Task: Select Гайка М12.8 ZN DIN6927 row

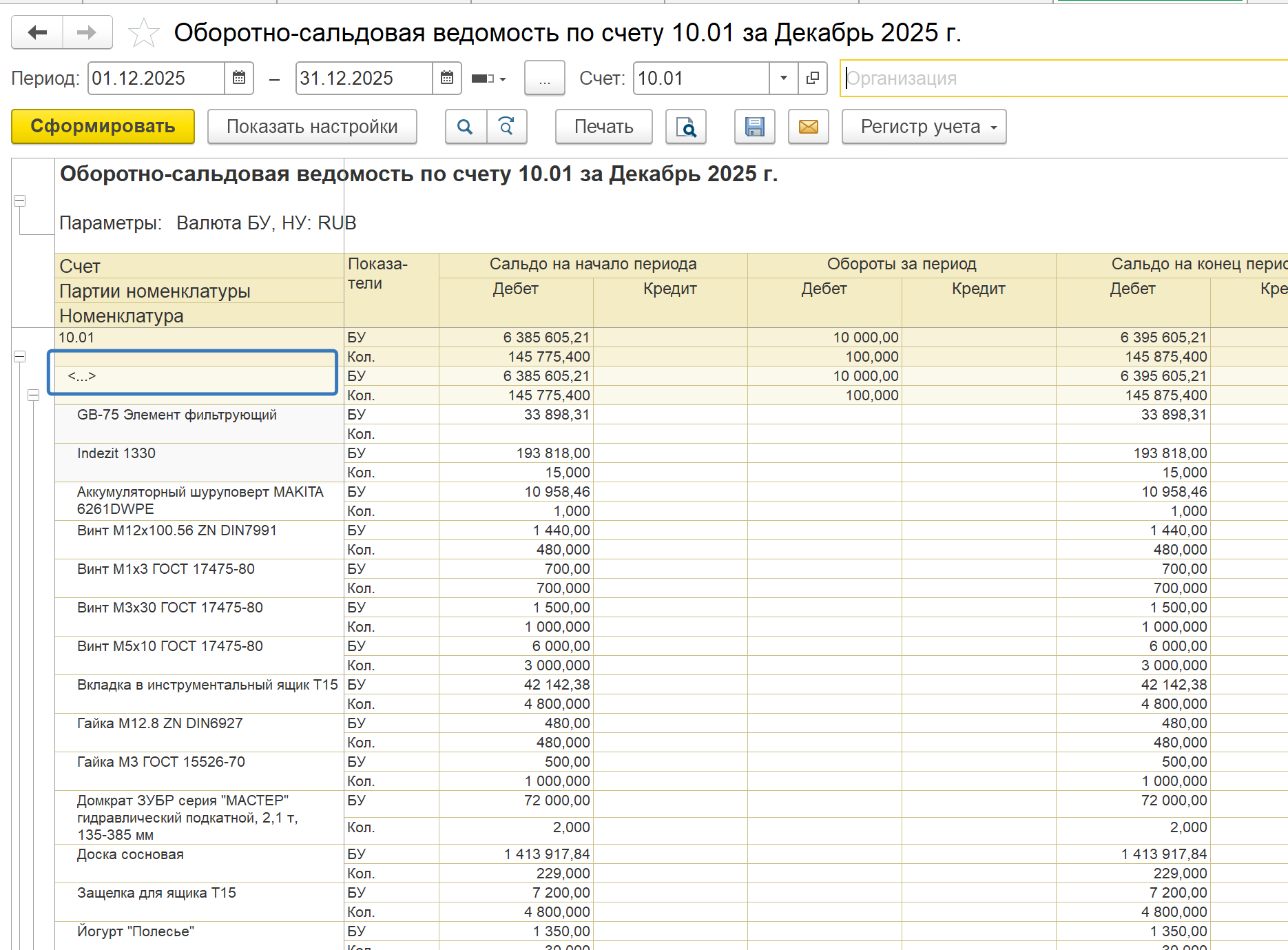Action: pos(199,732)
